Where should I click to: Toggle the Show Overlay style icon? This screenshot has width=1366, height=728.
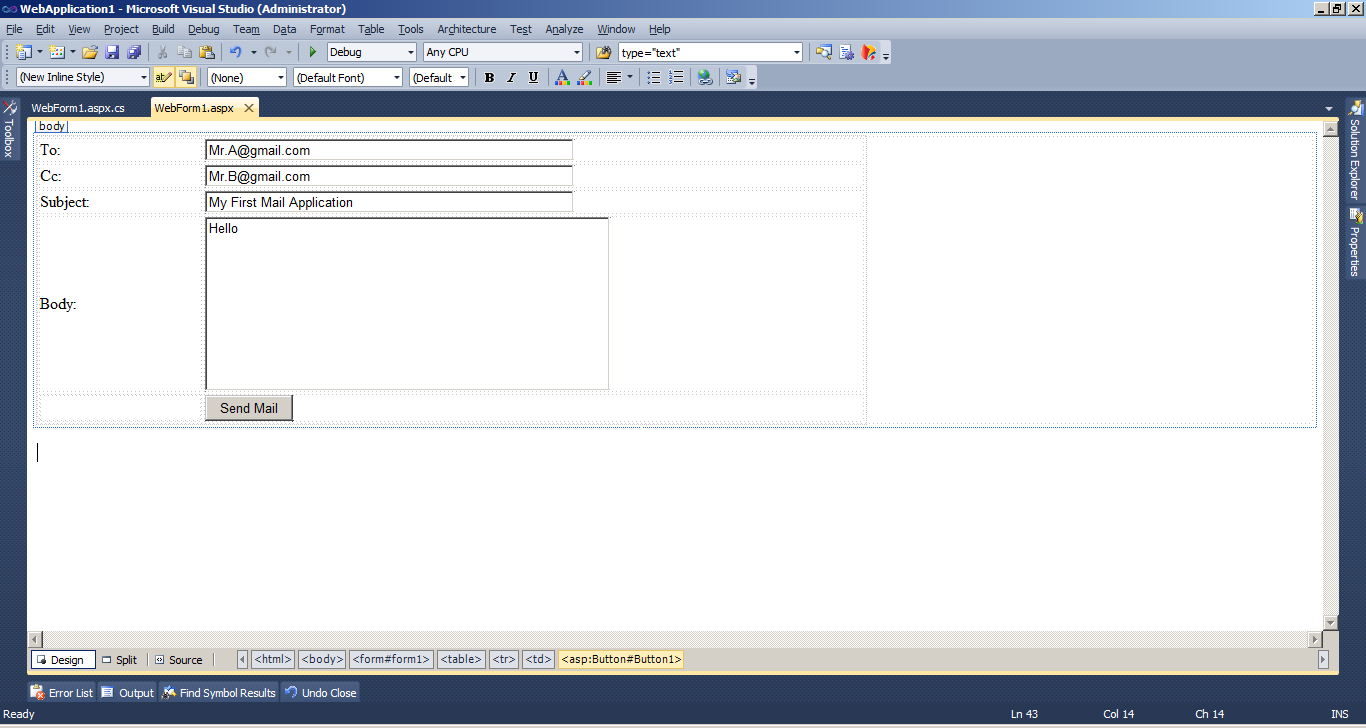click(x=187, y=77)
